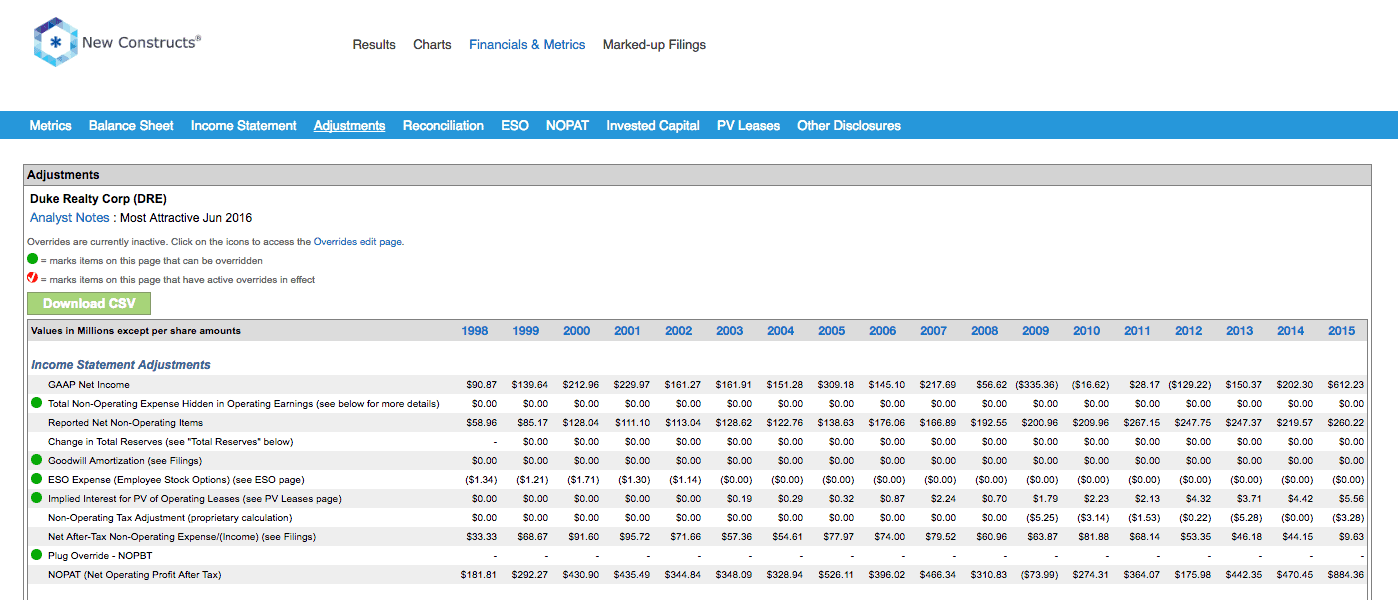Open the 2014 year column header

coord(1291,331)
